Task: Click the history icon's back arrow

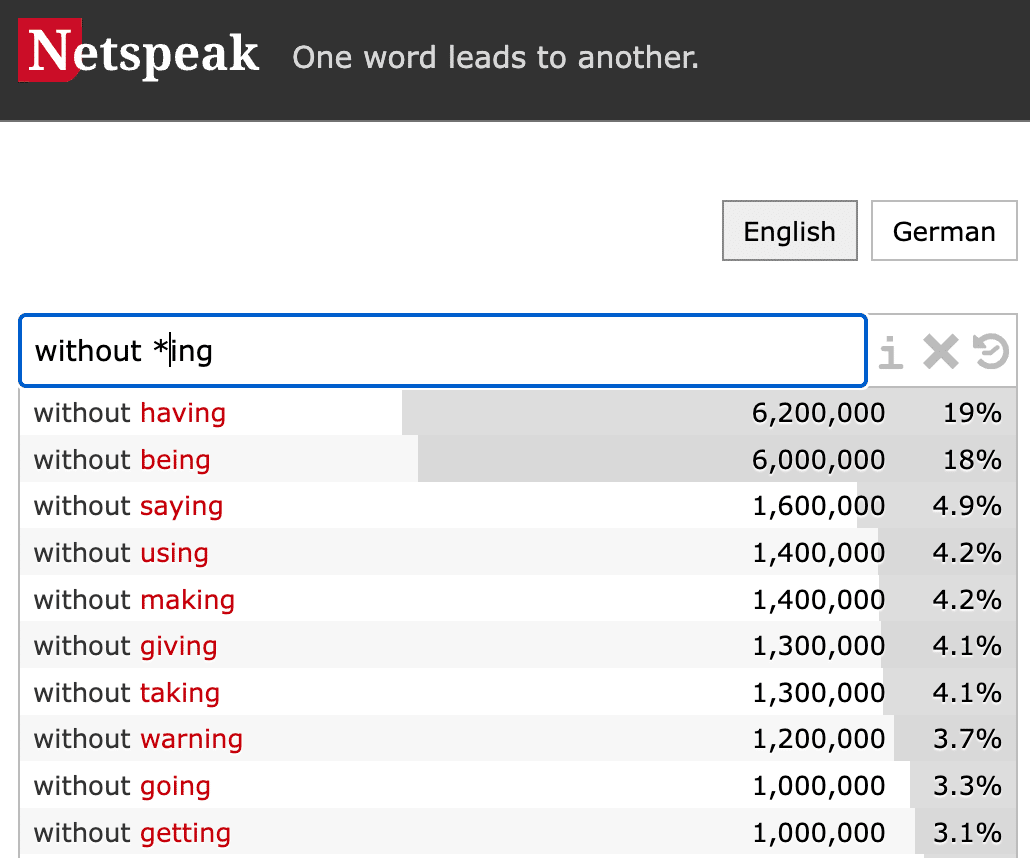Action: point(990,351)
